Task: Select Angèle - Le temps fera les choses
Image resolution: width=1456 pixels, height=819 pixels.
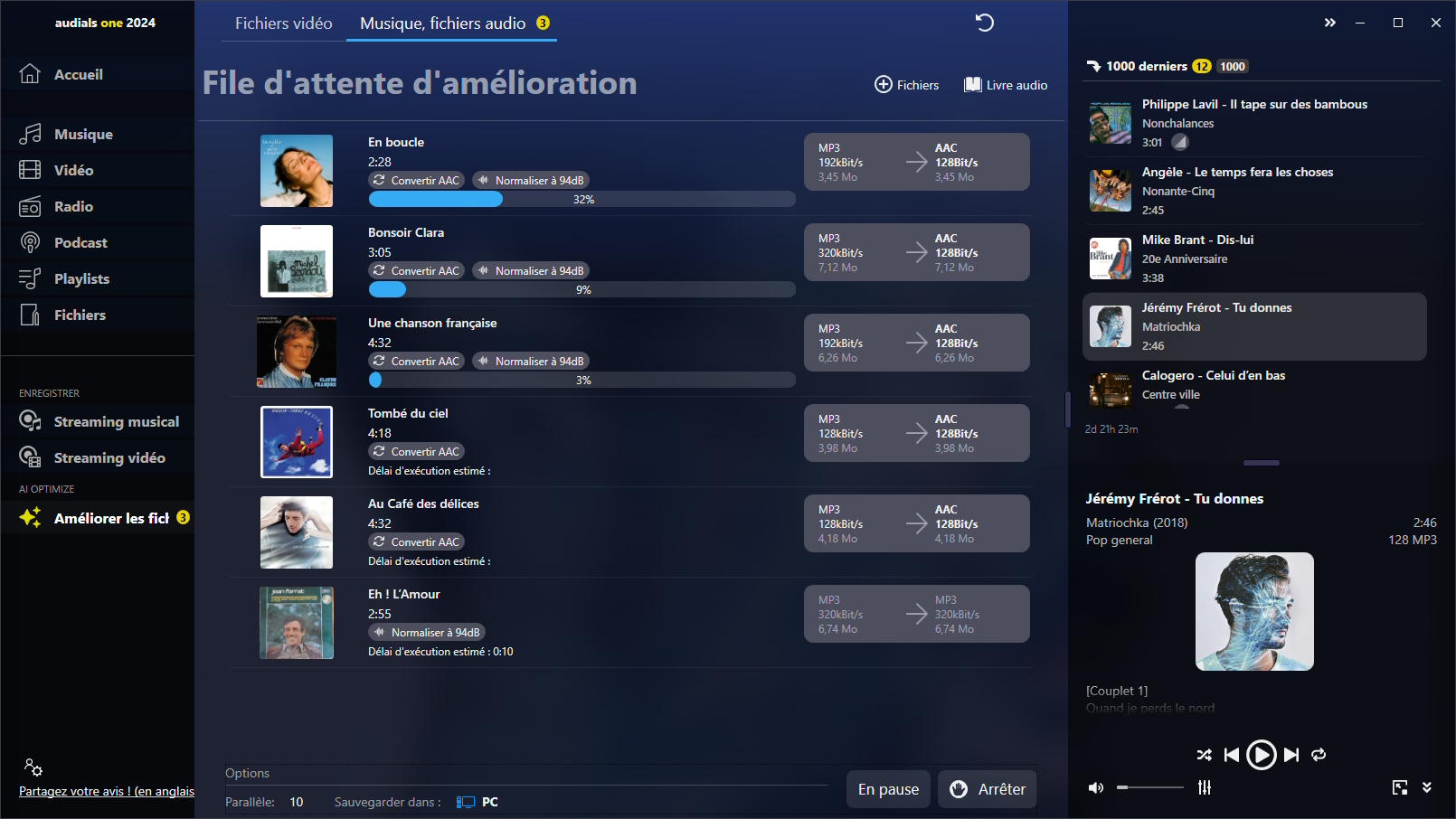Action: click(1254, 191)
